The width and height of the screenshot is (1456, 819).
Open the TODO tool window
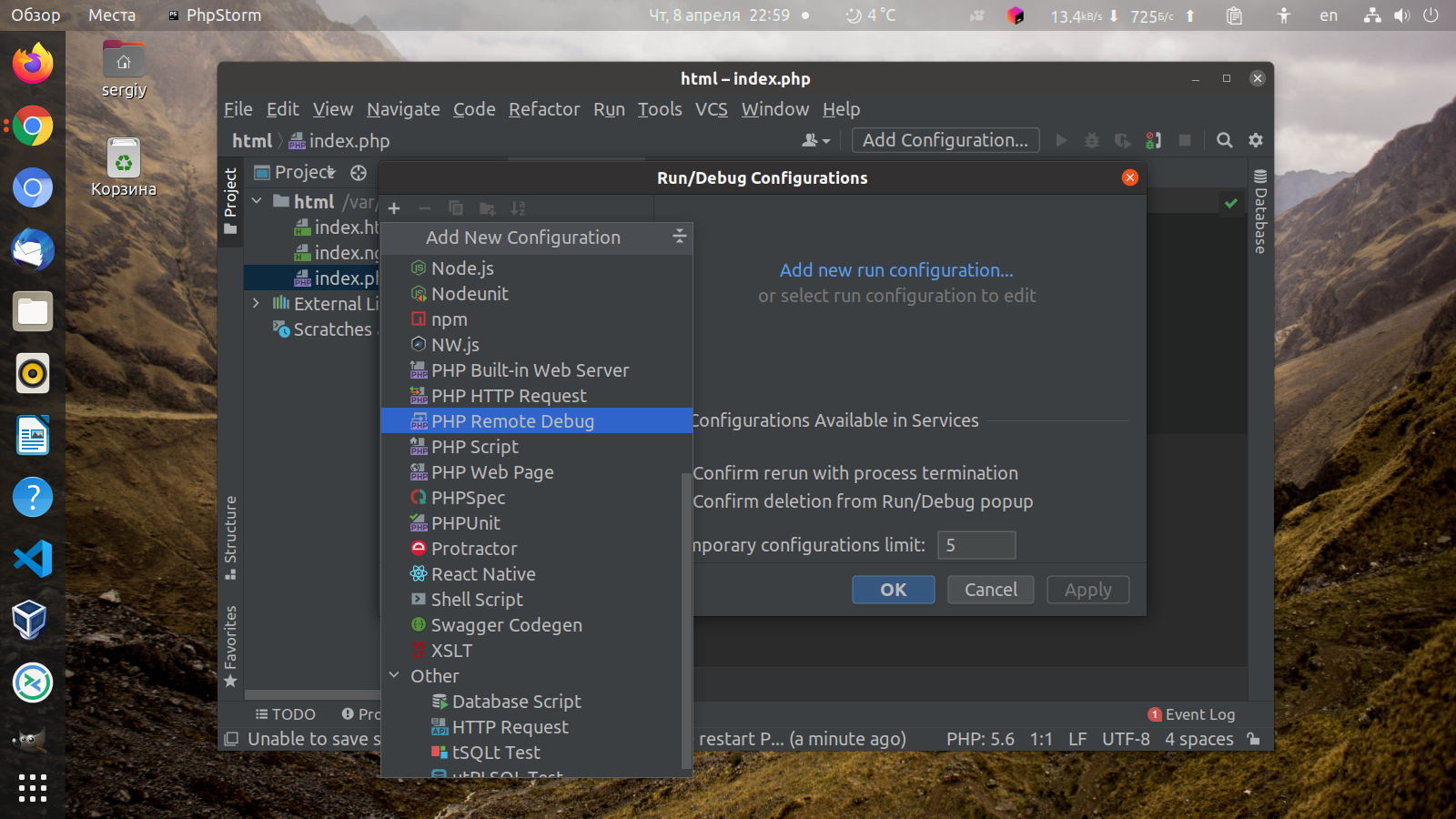click(286, 714)
